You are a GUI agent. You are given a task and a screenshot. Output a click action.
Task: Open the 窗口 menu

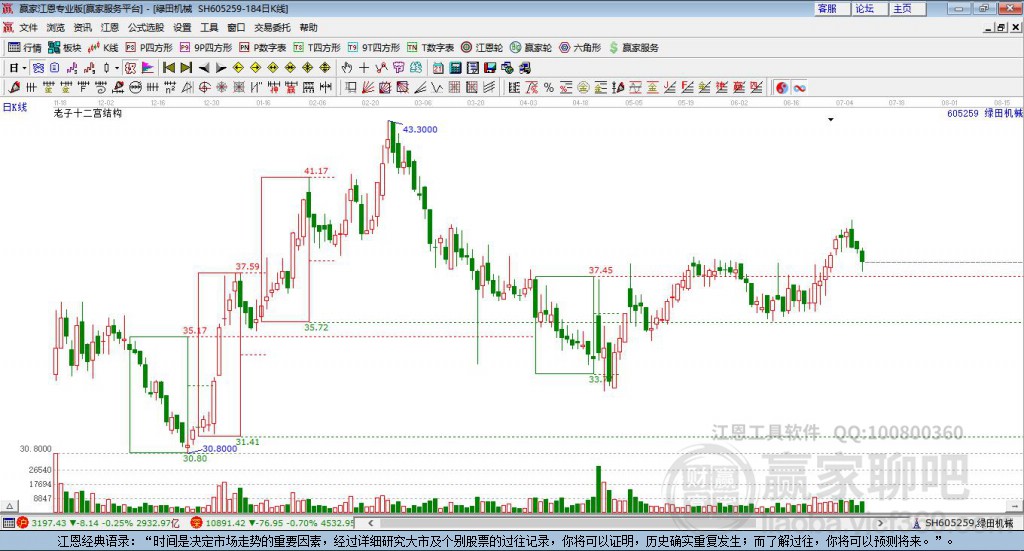coord(236,27)
